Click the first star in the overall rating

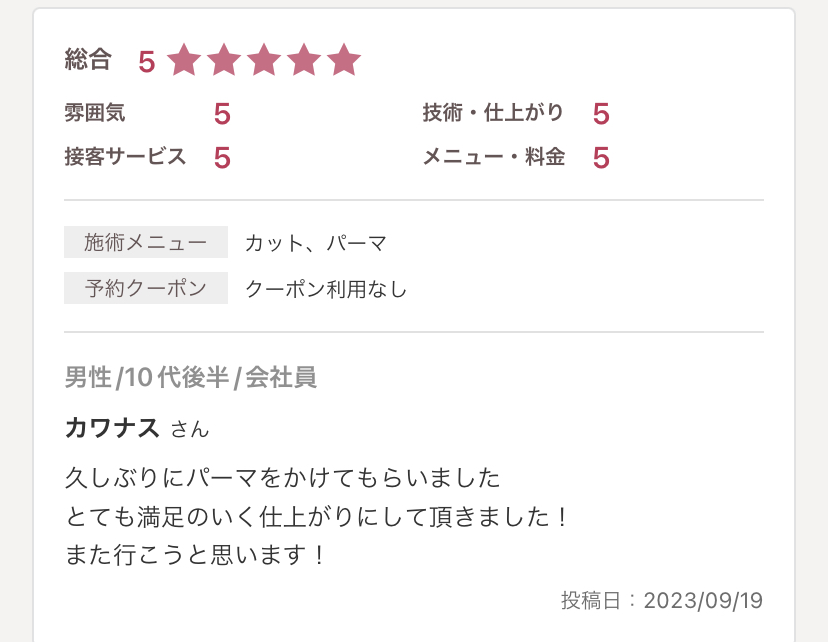tap(184, 61)
